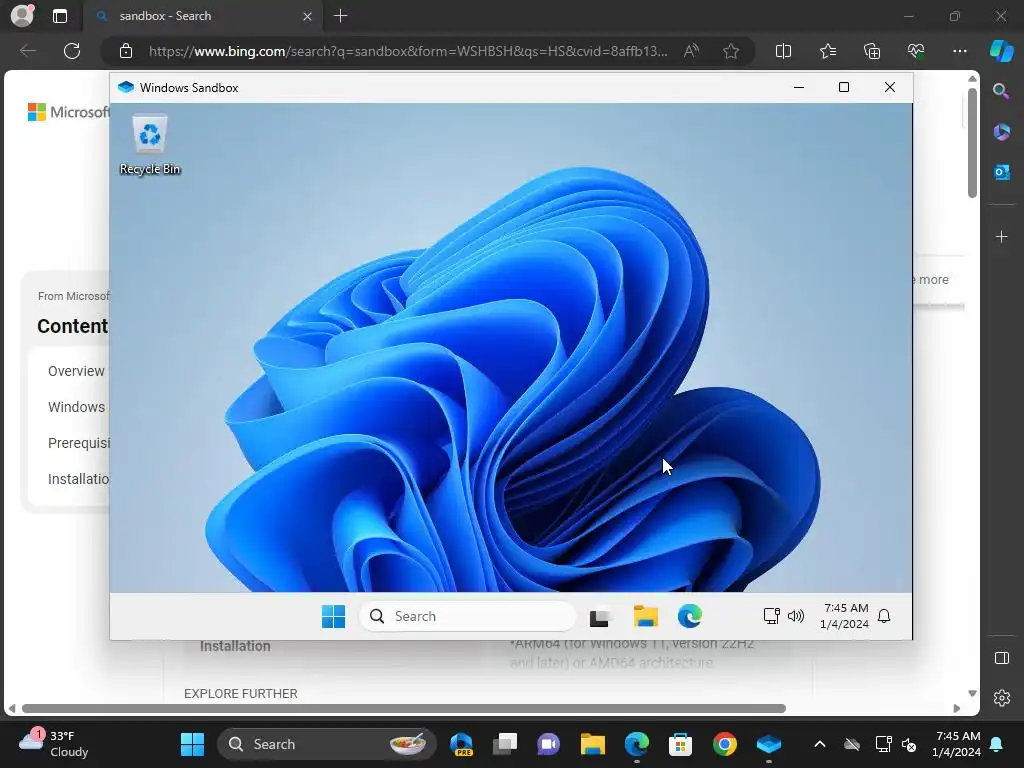Viewport: 1024px width, 768px height.
Task: Open Edge sidebar settings gear
Action: click(1001, 698)
